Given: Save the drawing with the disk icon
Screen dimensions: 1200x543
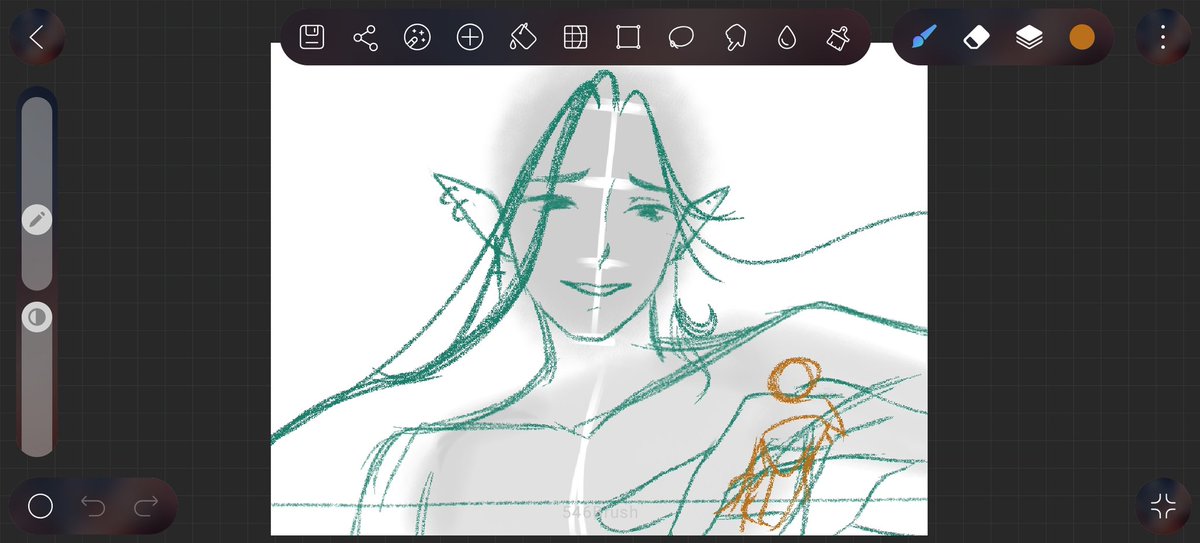Looking at the screenshot, I should pyautogui.click(x=312, y=38).
